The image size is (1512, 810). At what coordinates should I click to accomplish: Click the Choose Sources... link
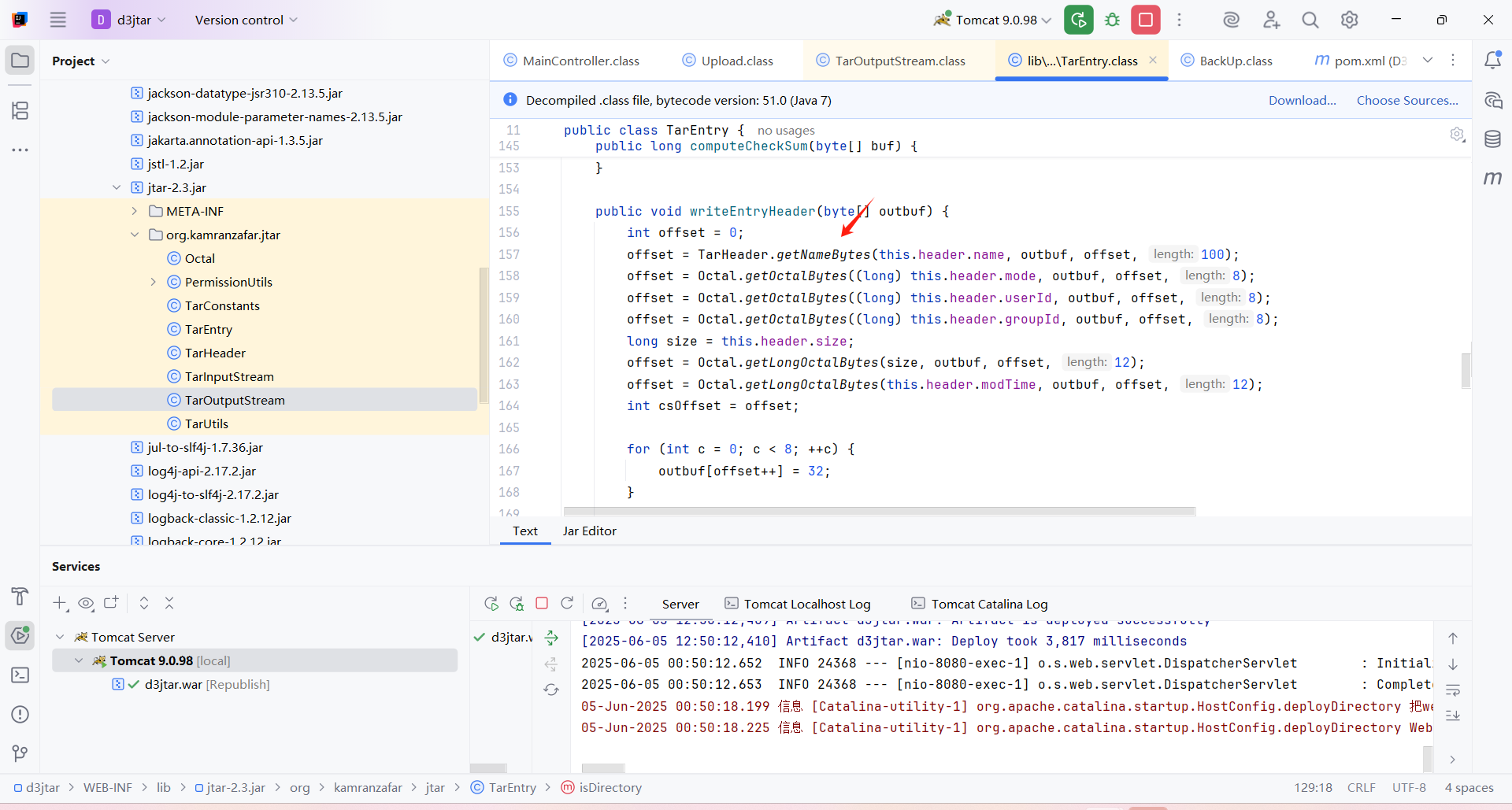(1407, 100)
